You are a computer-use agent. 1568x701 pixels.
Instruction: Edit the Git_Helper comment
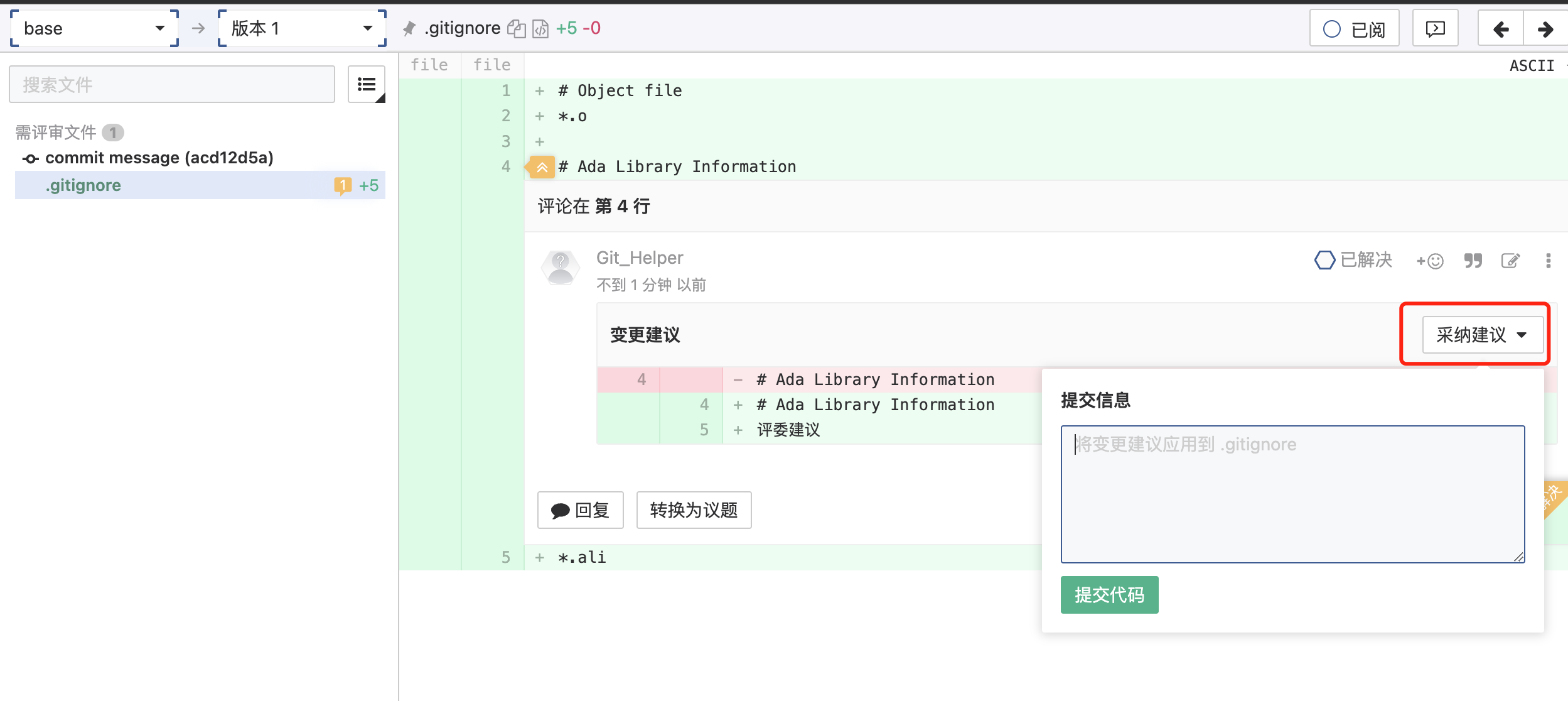(1510, 261)
